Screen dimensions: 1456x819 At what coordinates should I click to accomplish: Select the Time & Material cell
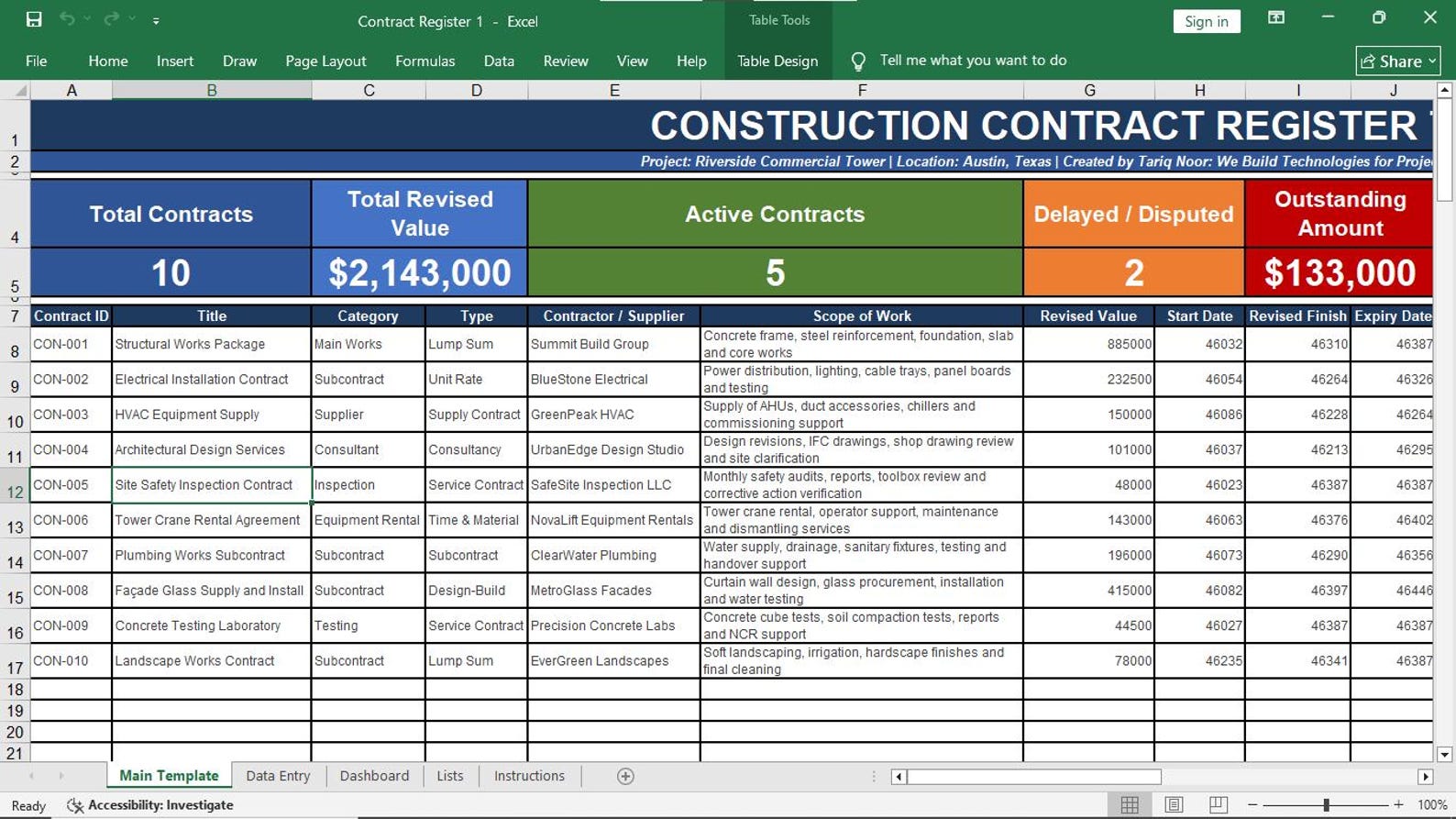[x=477, y=520]
